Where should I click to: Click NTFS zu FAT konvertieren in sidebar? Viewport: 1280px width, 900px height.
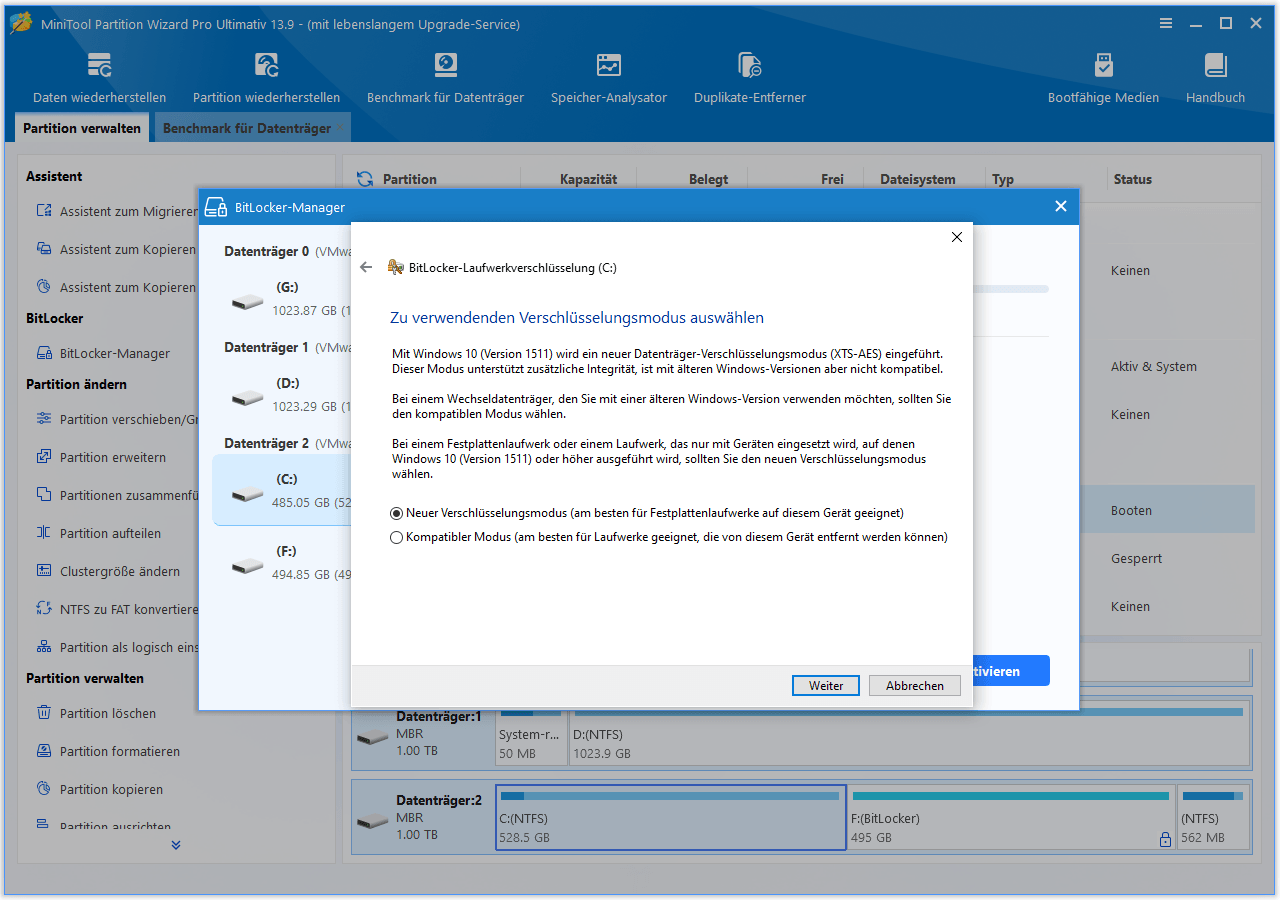(x=116, y=609)
